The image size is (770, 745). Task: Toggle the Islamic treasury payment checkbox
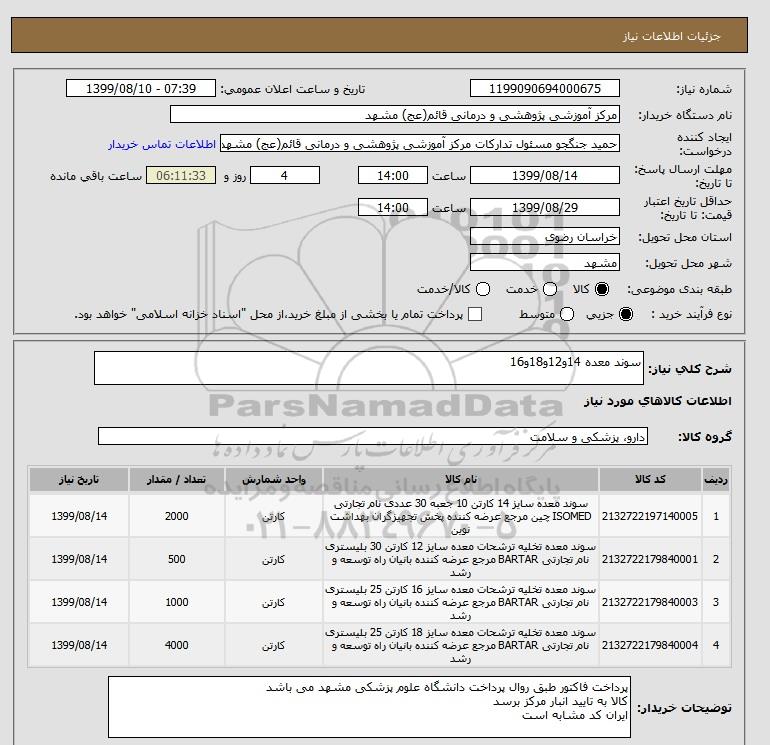coord(475,314)
